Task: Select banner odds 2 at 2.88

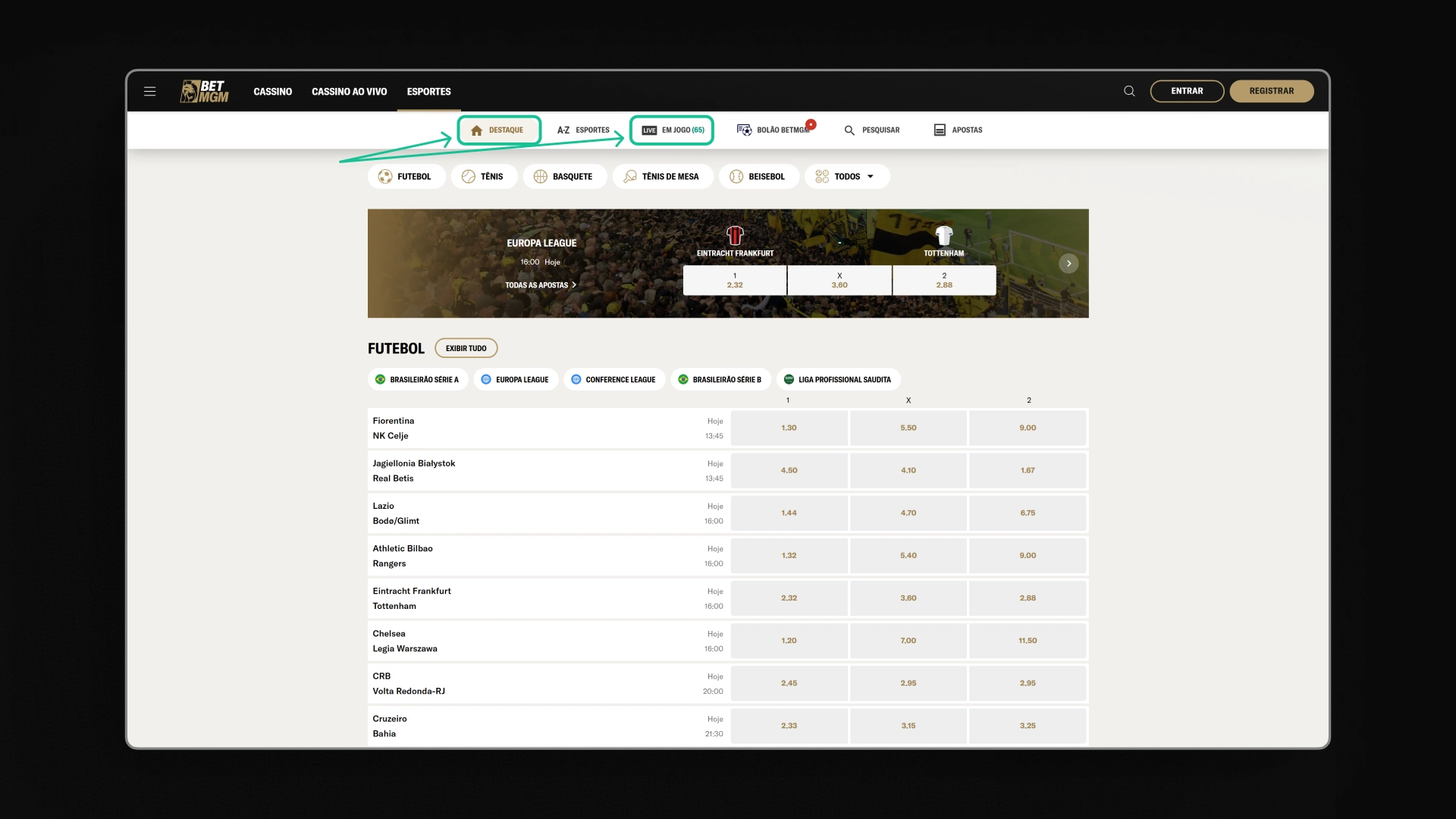Action: [944, 281]
